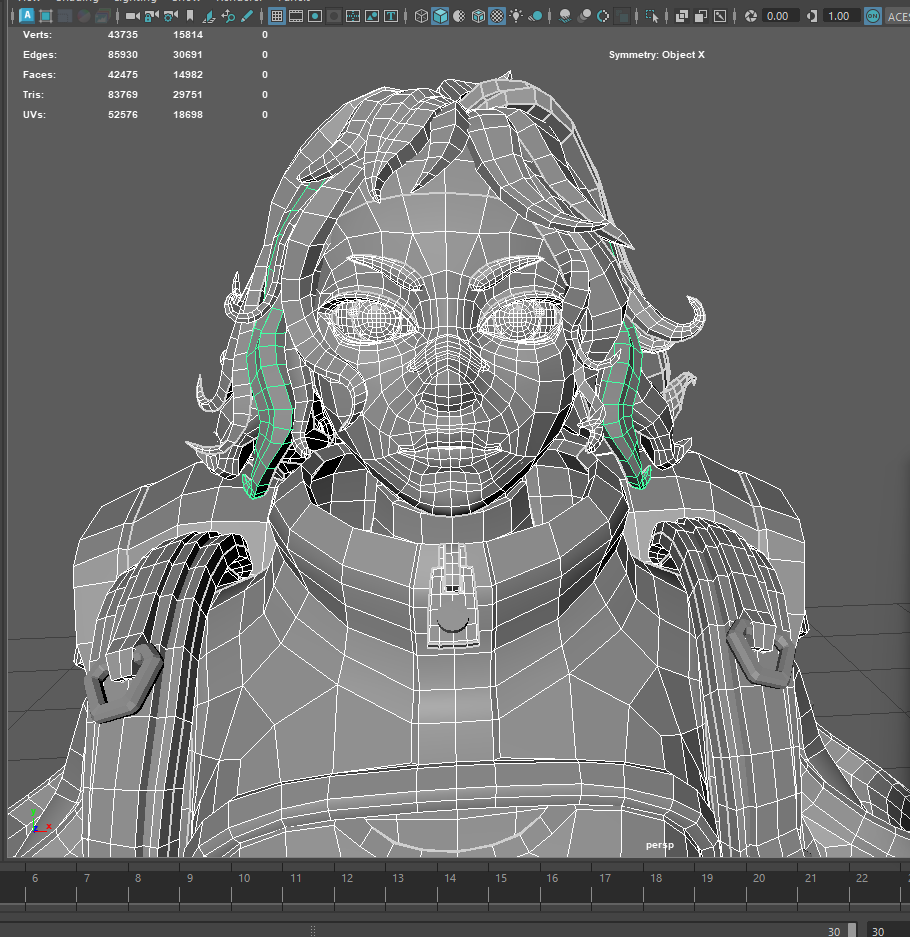
Task: Click the X-Ray Active Components icon
Action: coord(701,16)
